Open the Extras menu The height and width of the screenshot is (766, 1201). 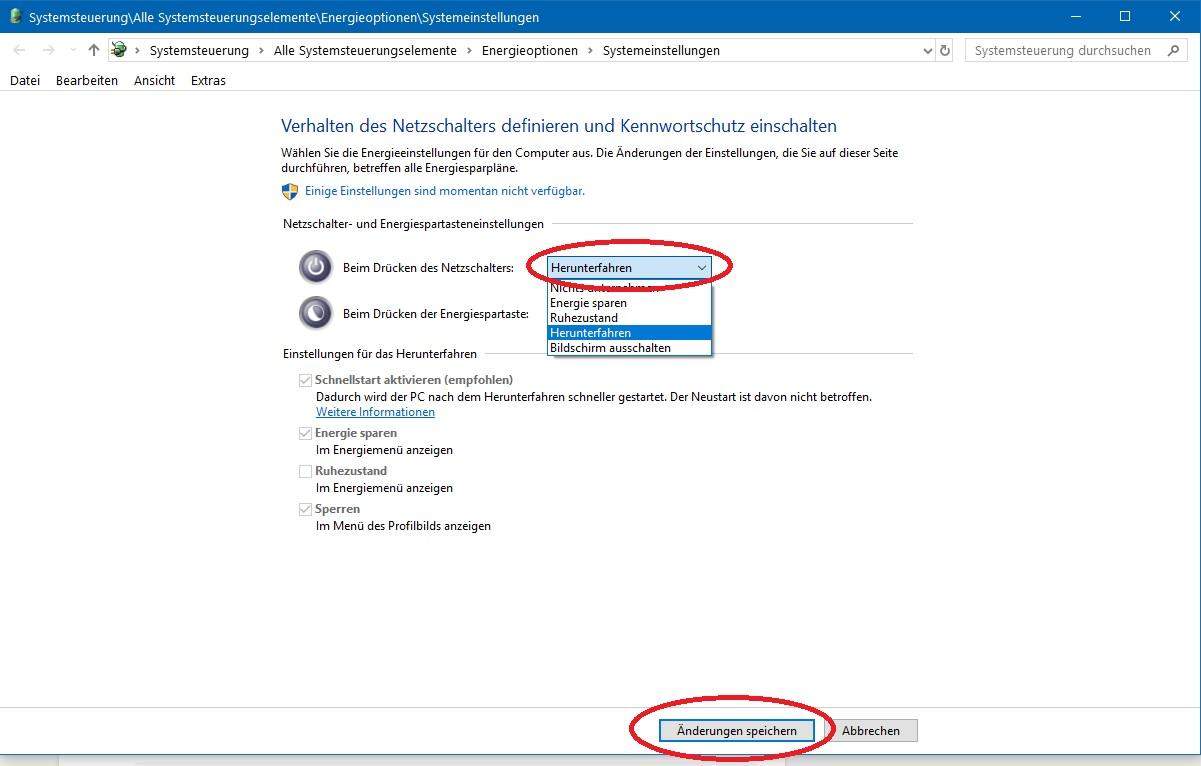point(208,80)
